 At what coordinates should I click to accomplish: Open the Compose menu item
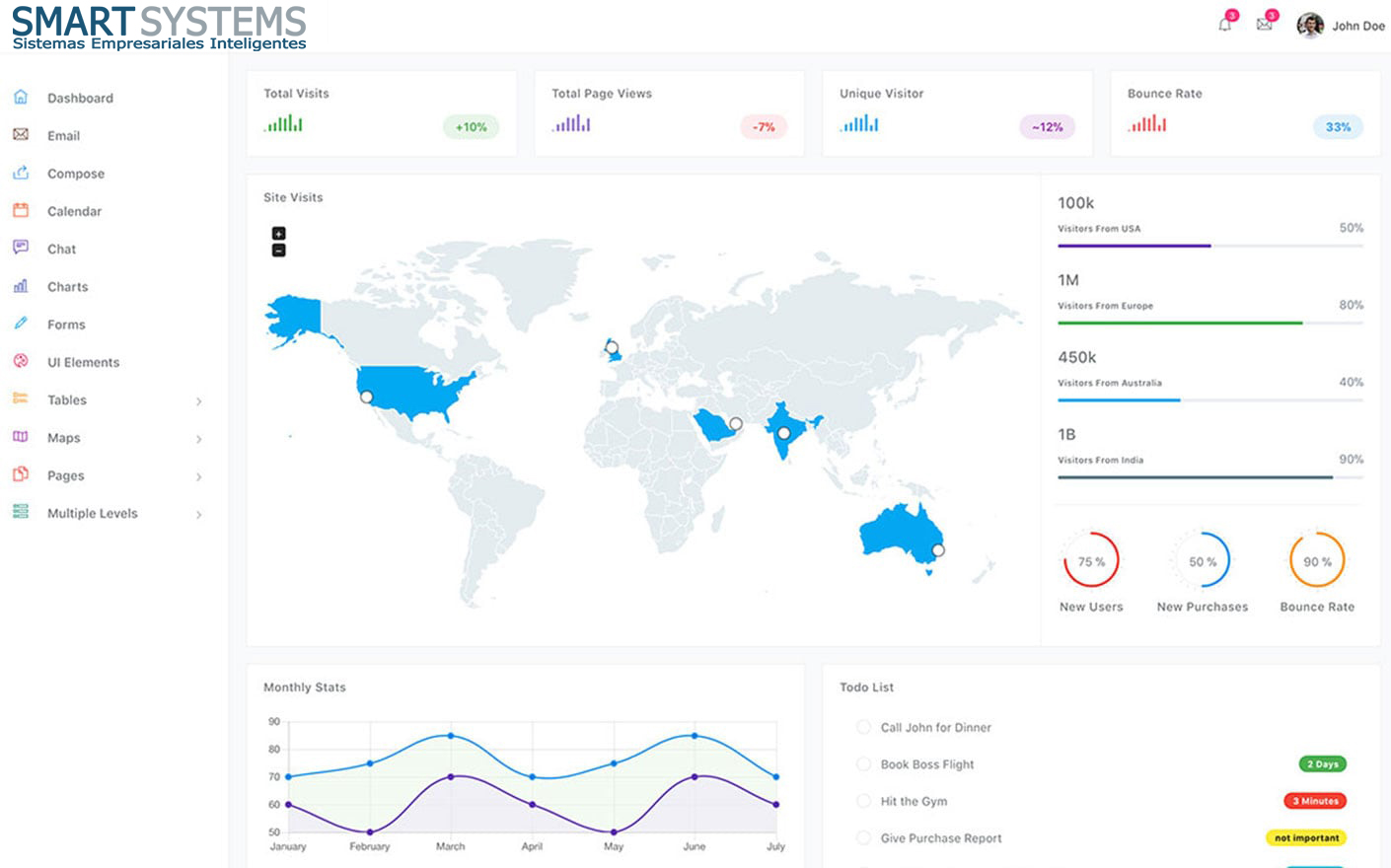pyautogui.click(x=76, y=174)
